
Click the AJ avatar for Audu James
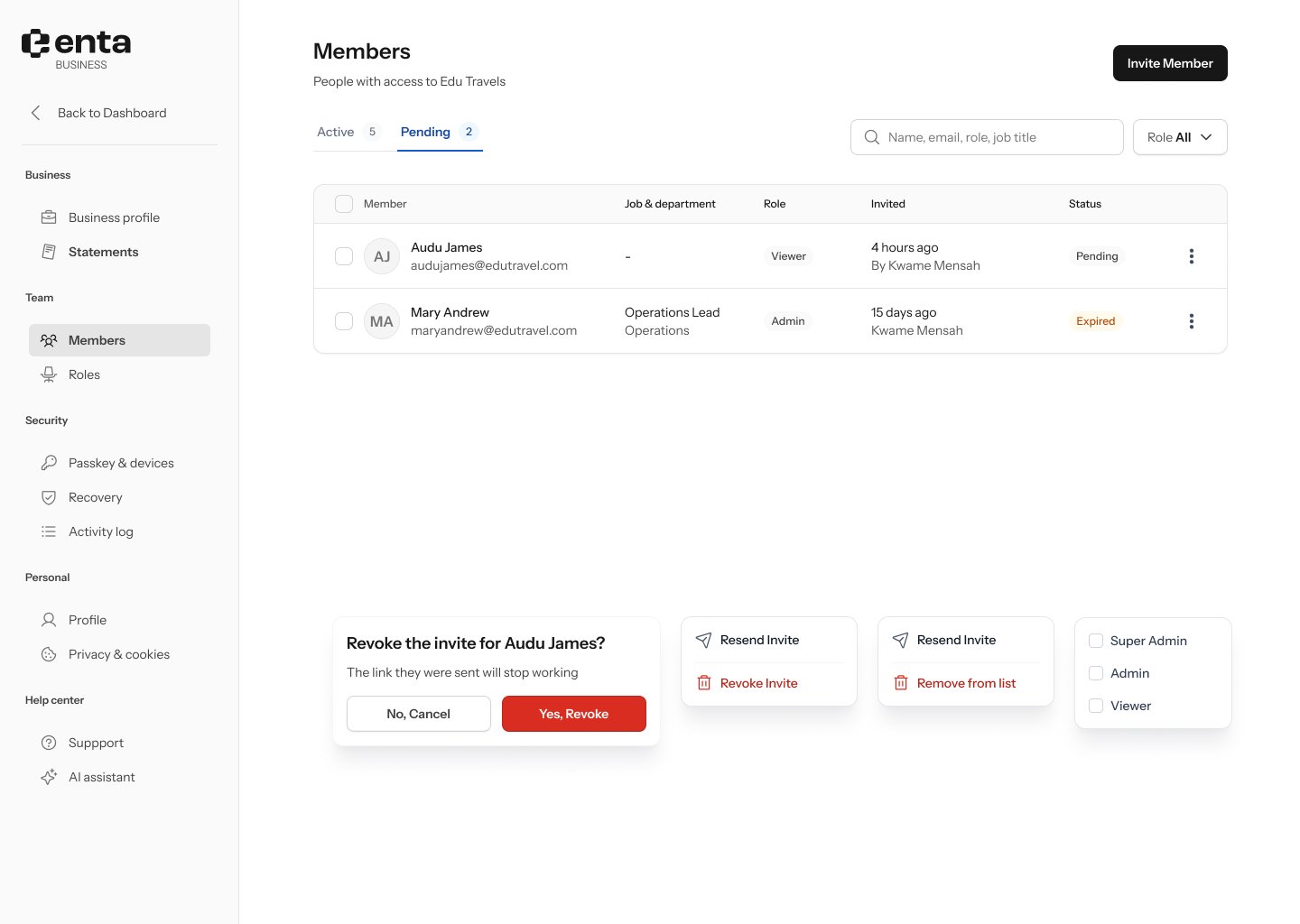(382, 256)
